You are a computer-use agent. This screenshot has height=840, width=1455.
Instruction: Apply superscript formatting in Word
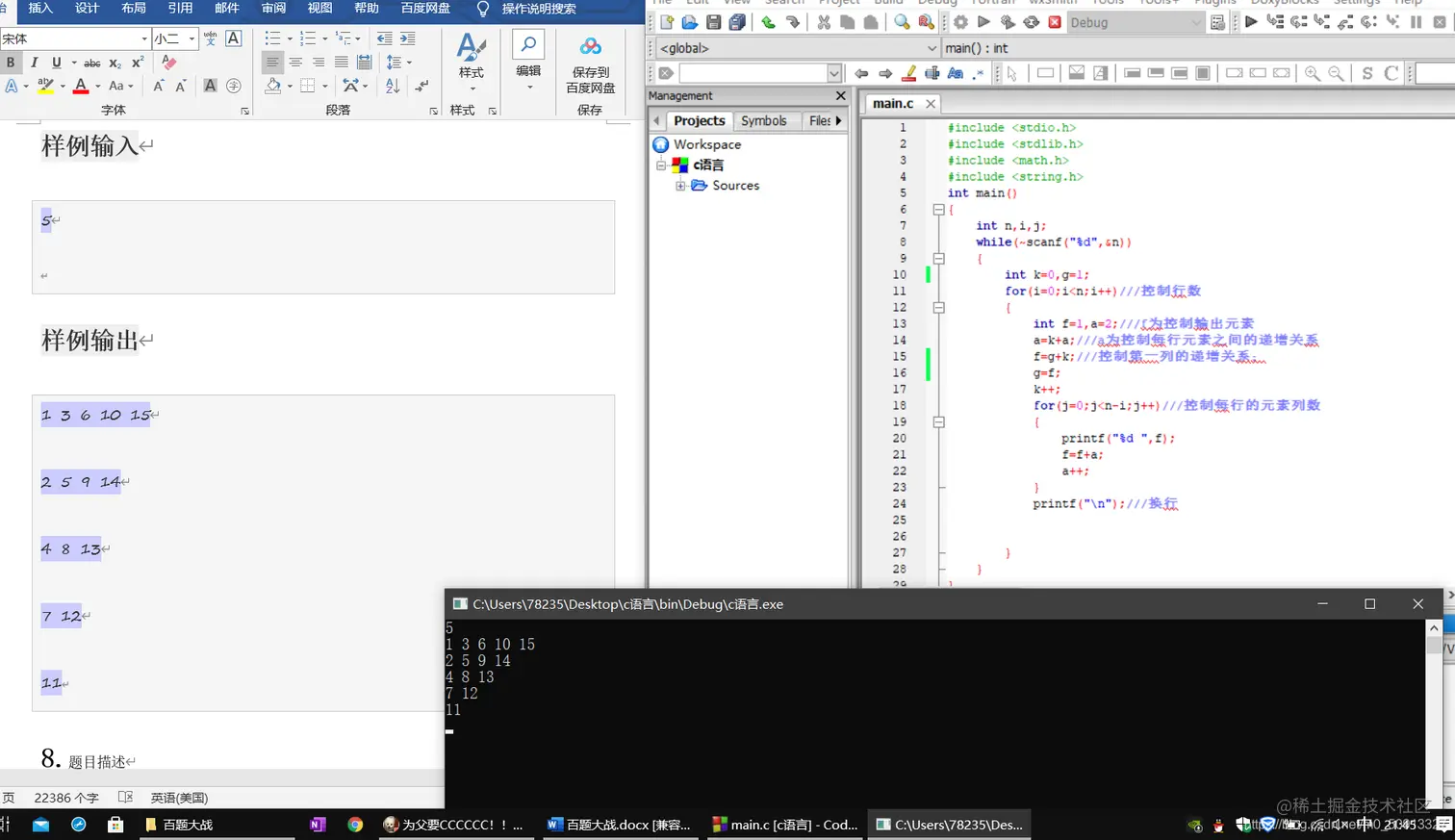138,63
